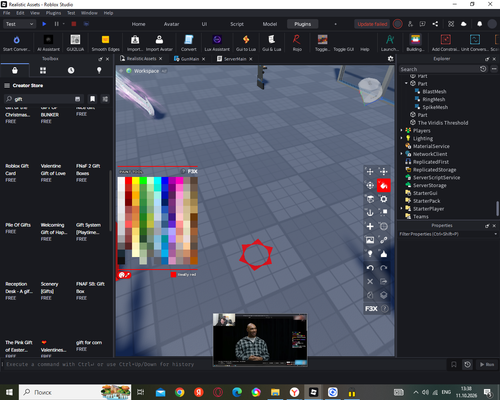Click the red active F3X Paint tool
The image size is (500, 400).
[x=384, y=185]
